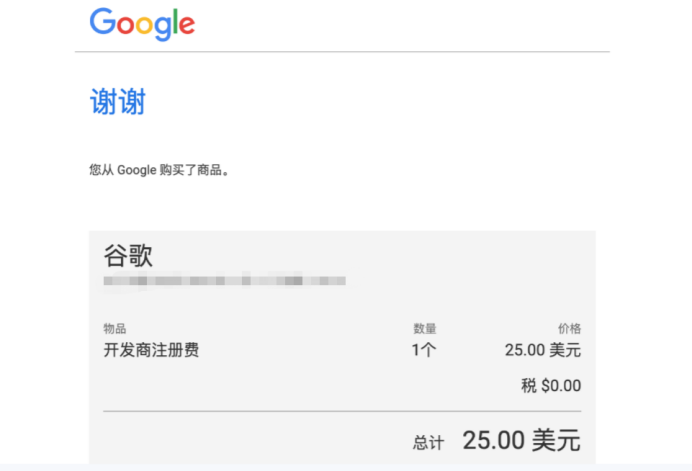Click the text 您从 Google 购买了商品。
Image resolution: width=692 pixels, height=471 pixels.
[160, 170]
